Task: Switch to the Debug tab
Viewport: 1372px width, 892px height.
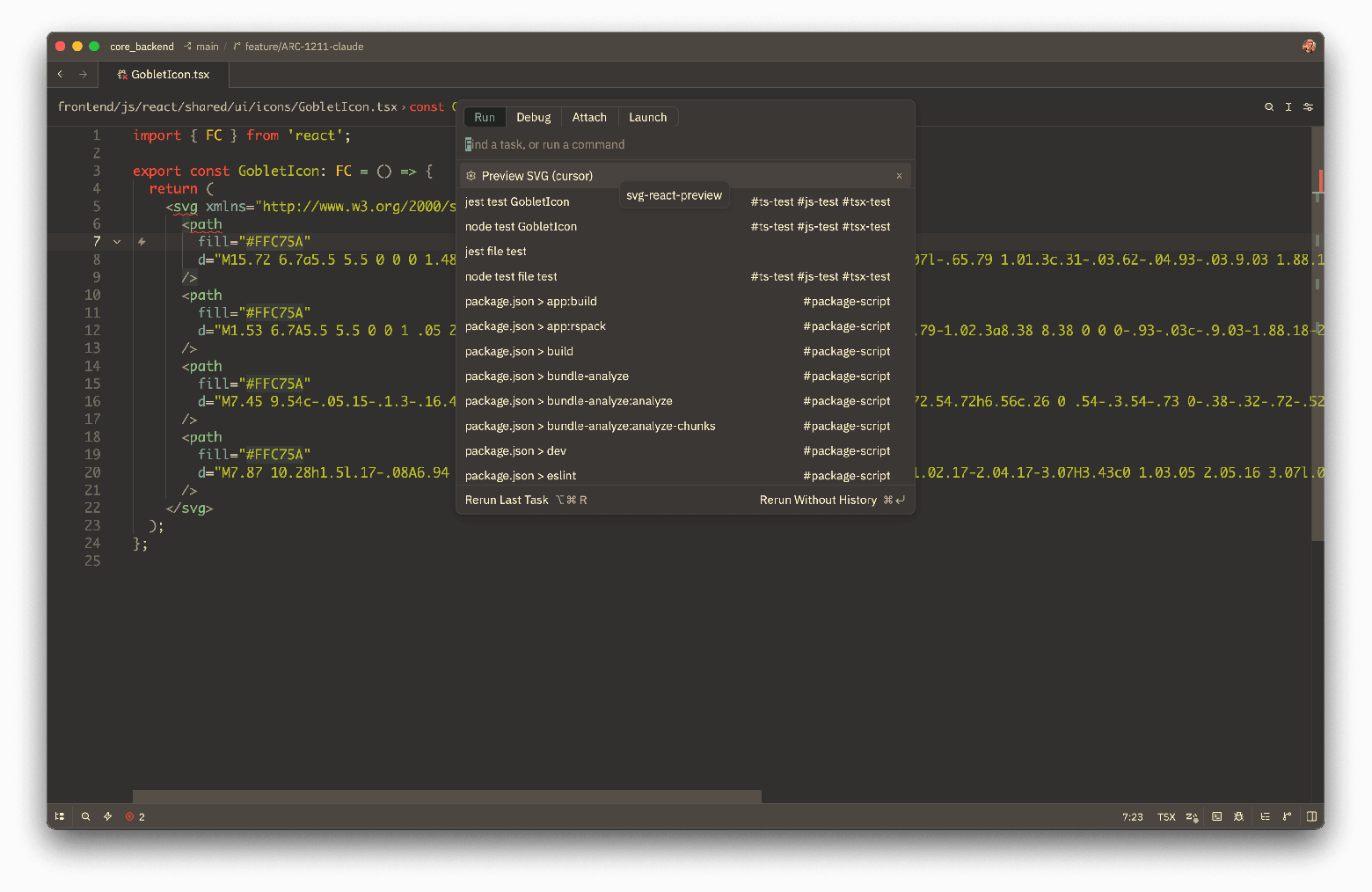Action: point(533,117)
